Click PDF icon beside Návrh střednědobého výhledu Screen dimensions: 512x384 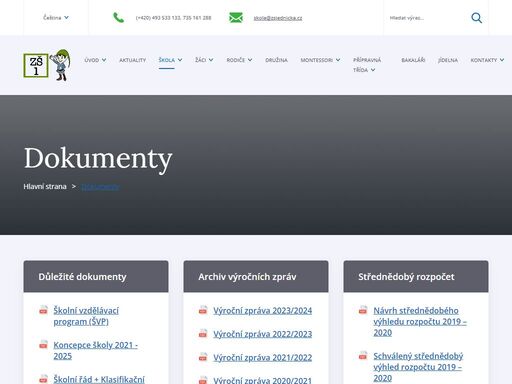363,310
